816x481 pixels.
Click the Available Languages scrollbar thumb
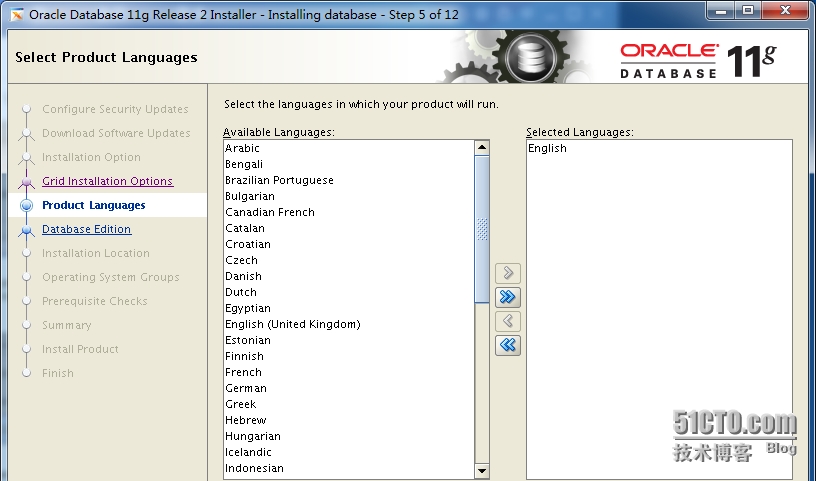[x=482, y=229]
